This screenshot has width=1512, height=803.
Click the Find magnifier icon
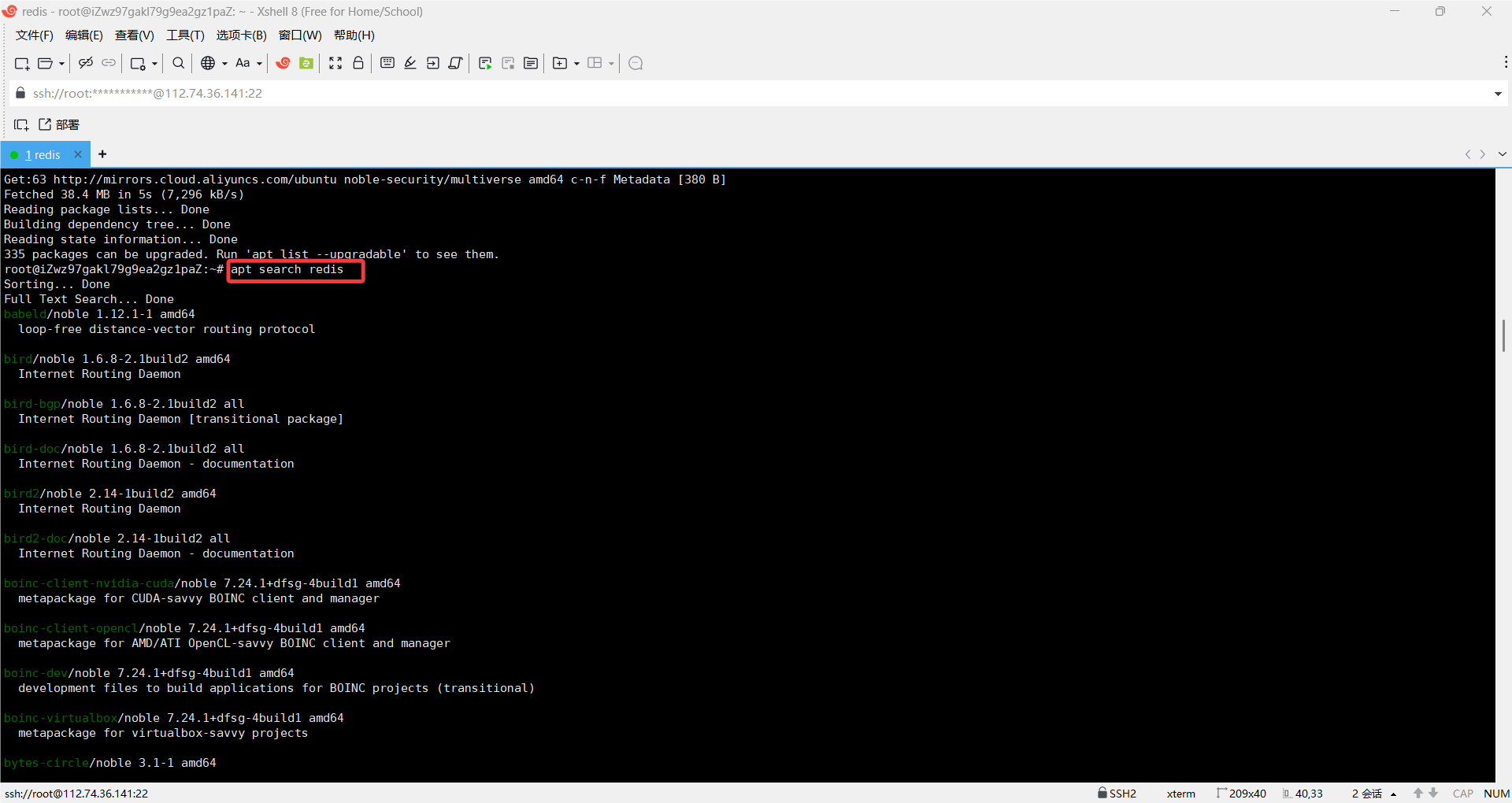coord(179,63)
